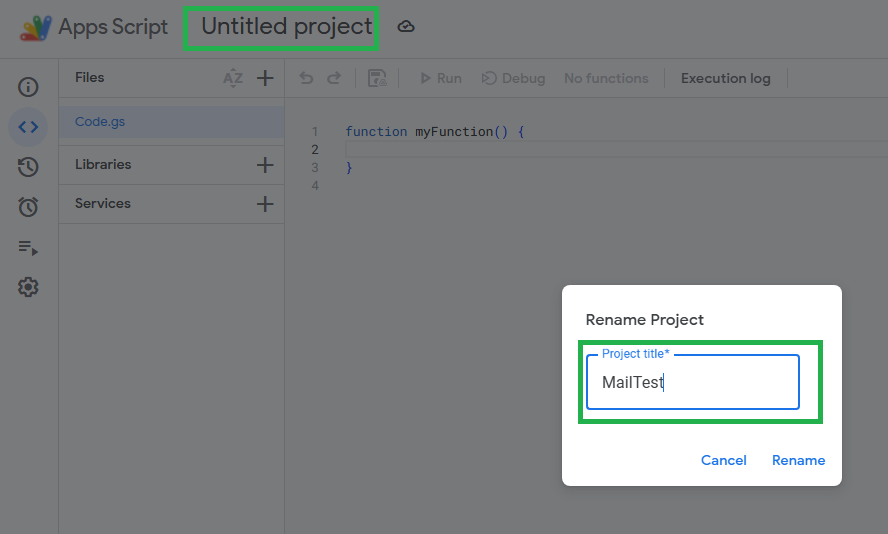Open the Overview info icon in sidebar
This screenshot has width=888, height=534.
pyautogui.click(x=28, y=87)
